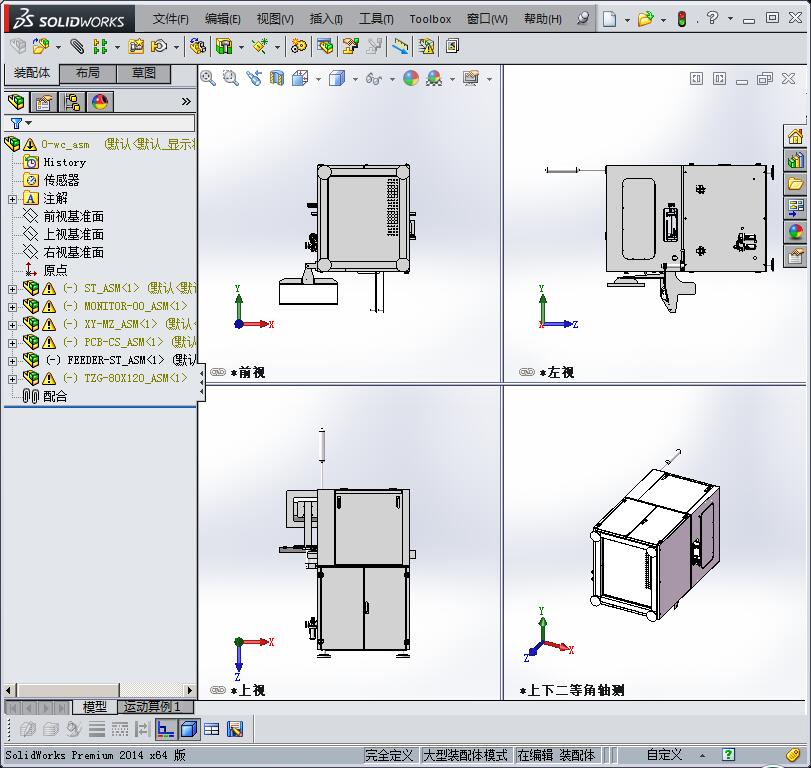The width and height of the screenshot is (811, 768).
Task: Switch to the 草图 tab
Action: click(143, 73)
